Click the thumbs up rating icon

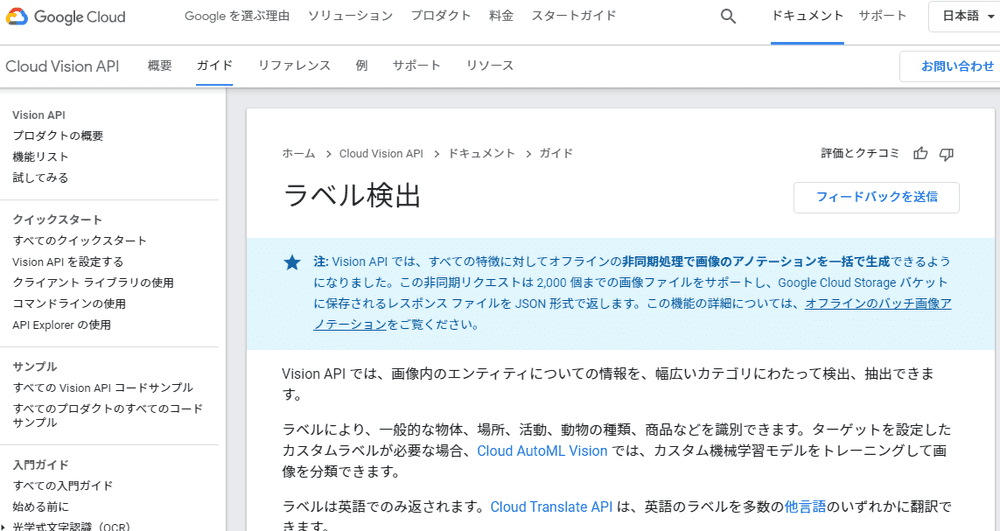pos(920,154)
